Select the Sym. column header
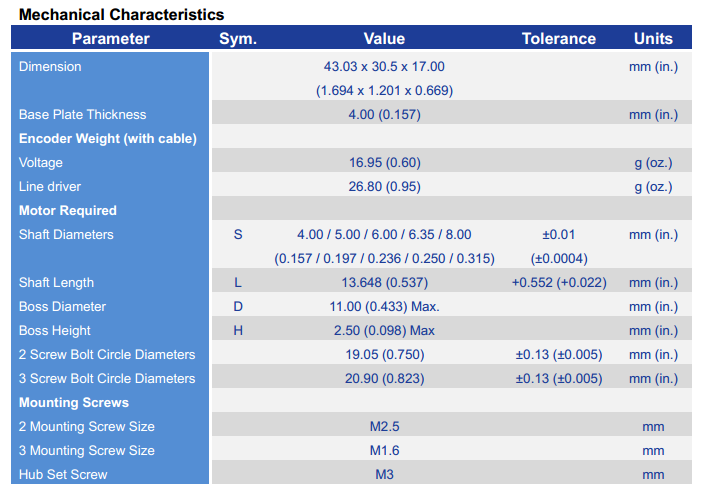712x492 pixels. [x=238, y=39]
